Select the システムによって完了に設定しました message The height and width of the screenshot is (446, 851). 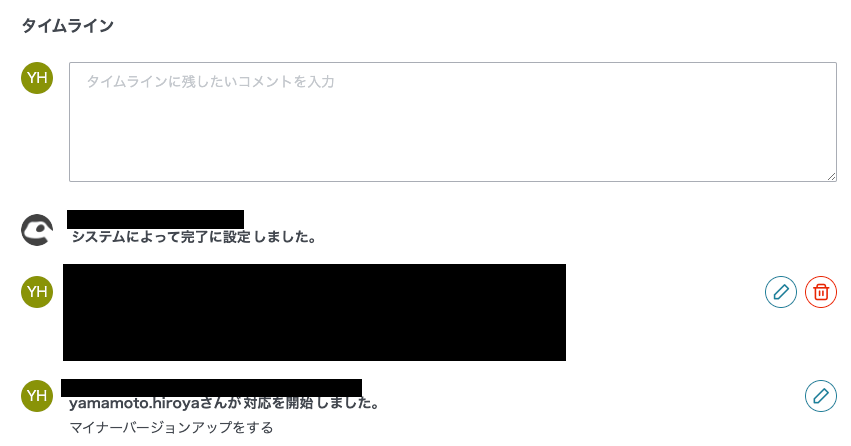[x=194, y=237]
